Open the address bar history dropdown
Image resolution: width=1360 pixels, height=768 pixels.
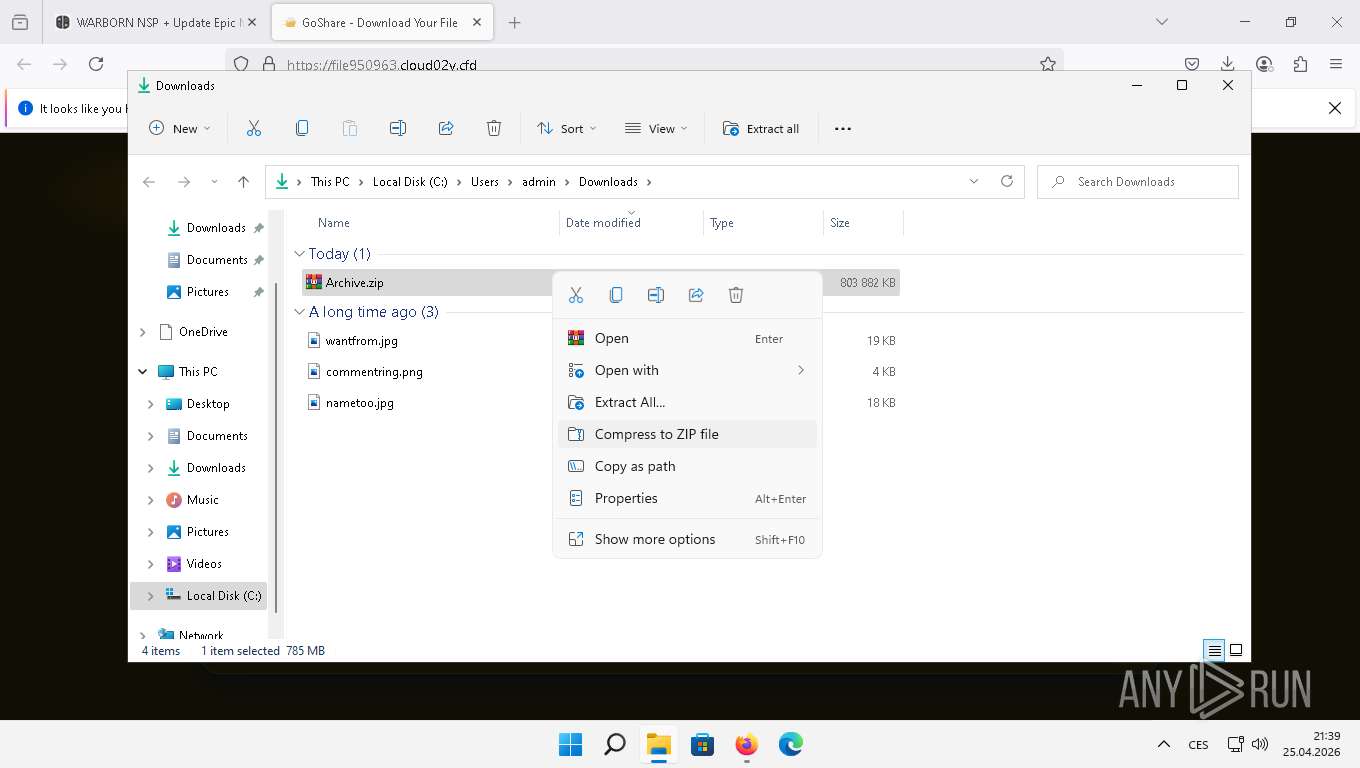[974, 181]
